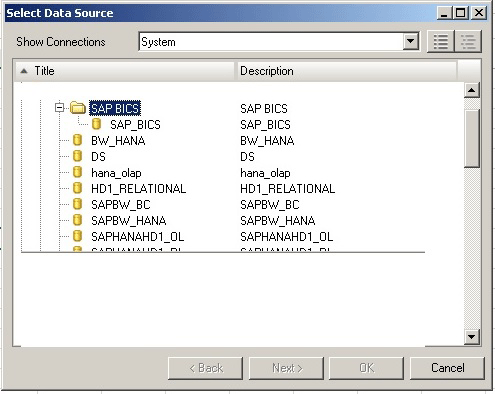
Task: Switch to the tree view toggle button
Action: (x=468, y=42)
